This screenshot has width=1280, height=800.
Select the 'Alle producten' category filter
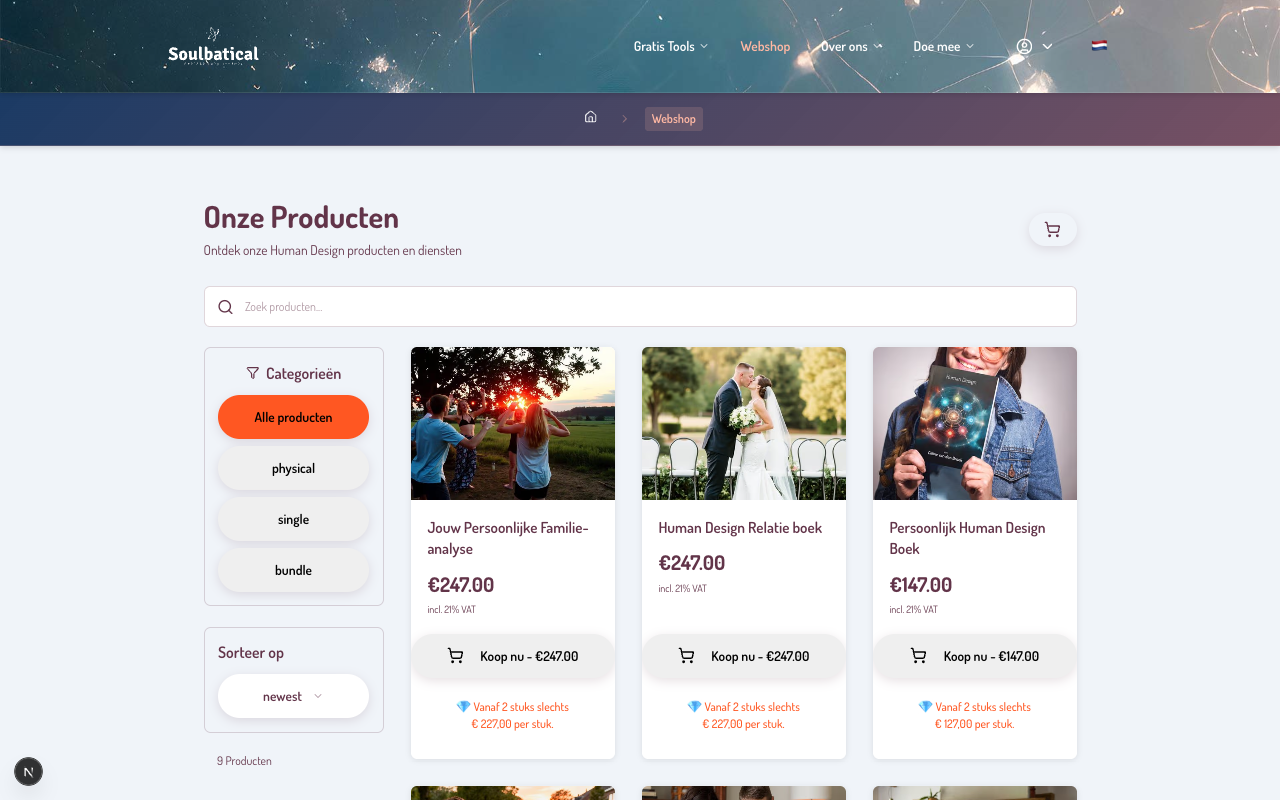click(293, 417)
